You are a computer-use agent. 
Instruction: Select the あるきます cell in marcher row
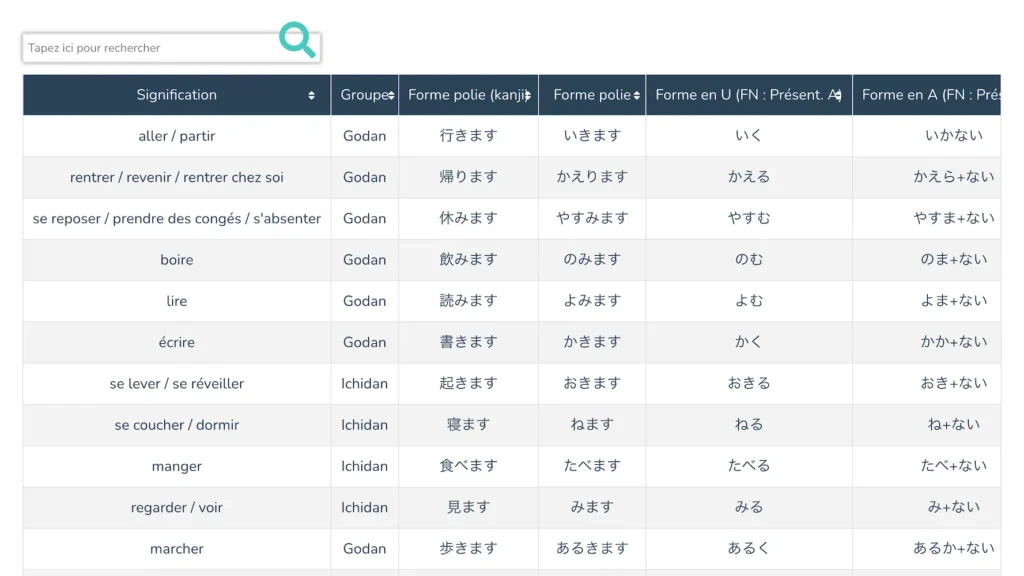(592, 548)
